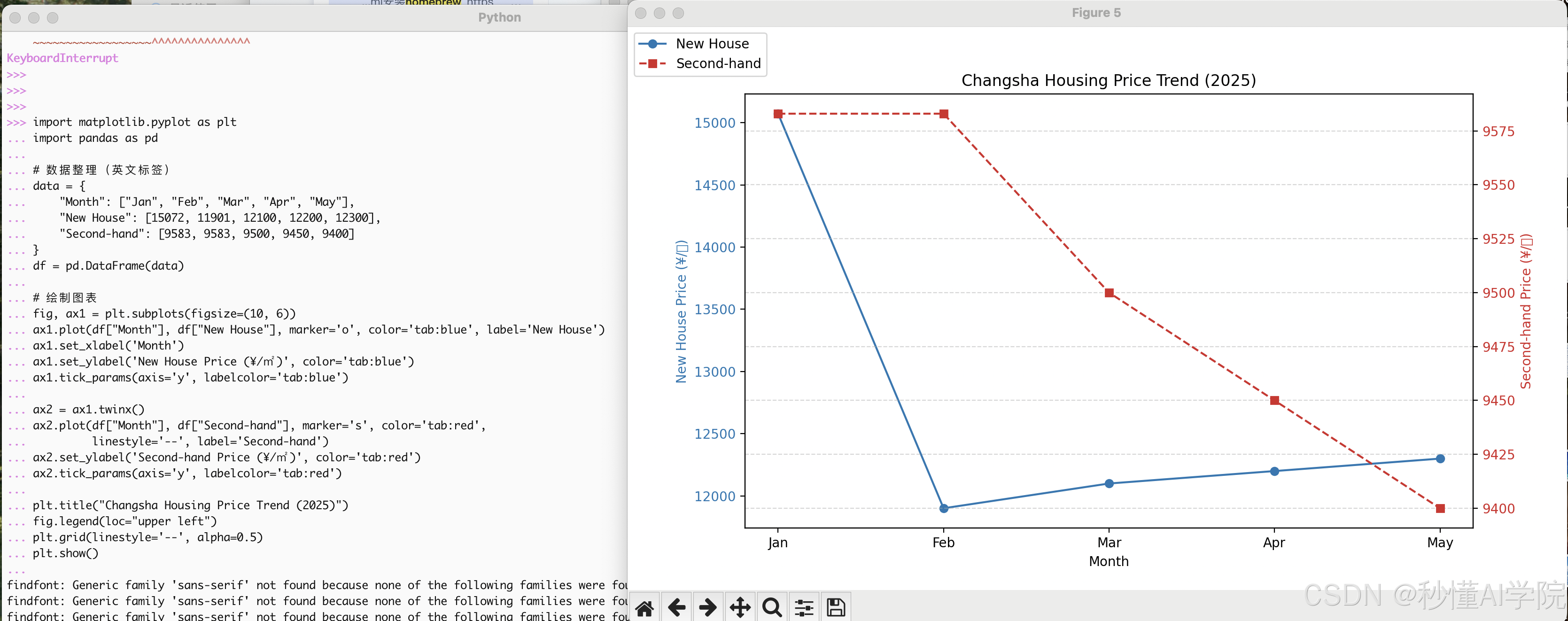Maximize the Figure 5 window
Screen dimensions: 1568x621
point(678,13)
